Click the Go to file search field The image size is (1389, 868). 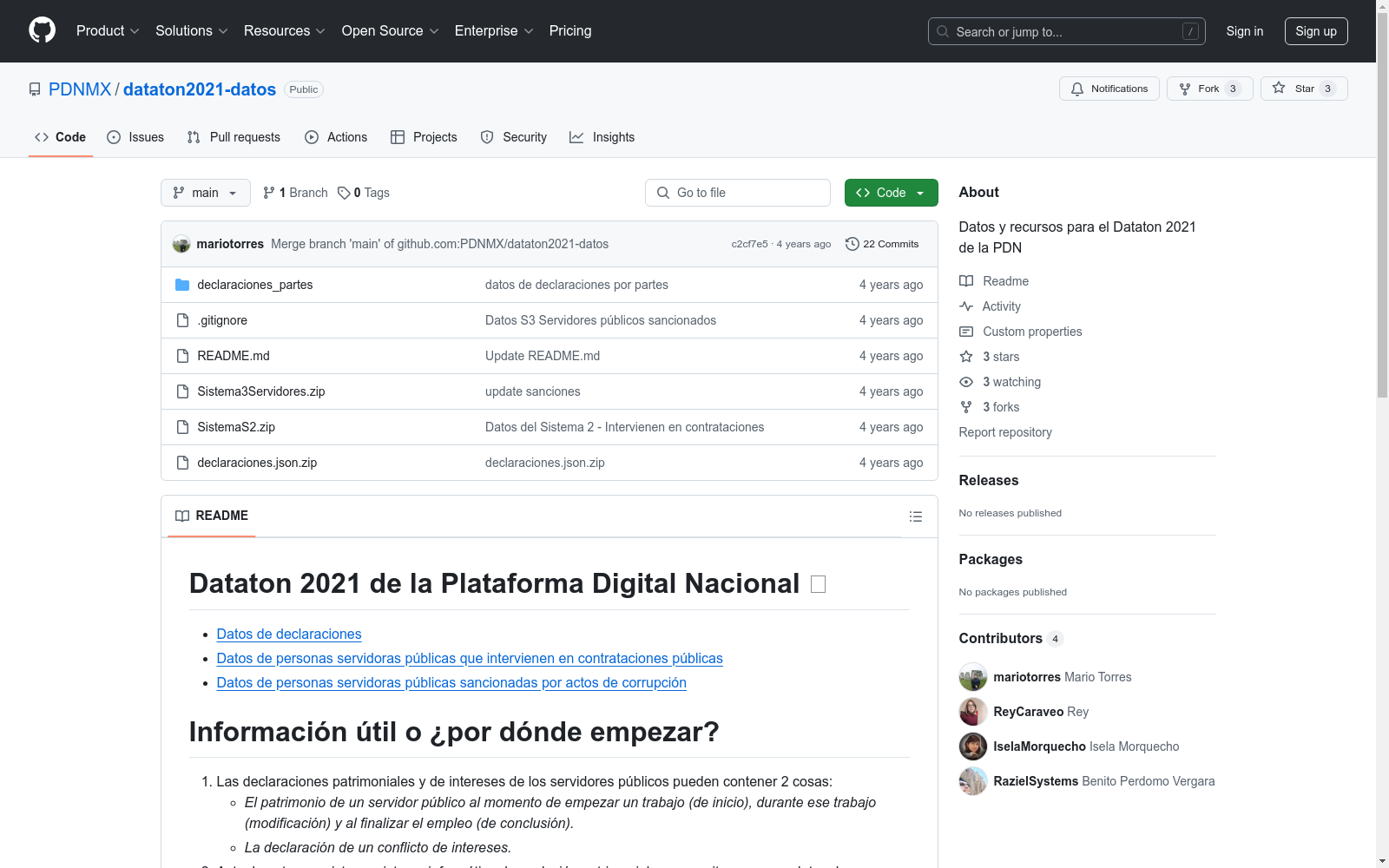738,193
